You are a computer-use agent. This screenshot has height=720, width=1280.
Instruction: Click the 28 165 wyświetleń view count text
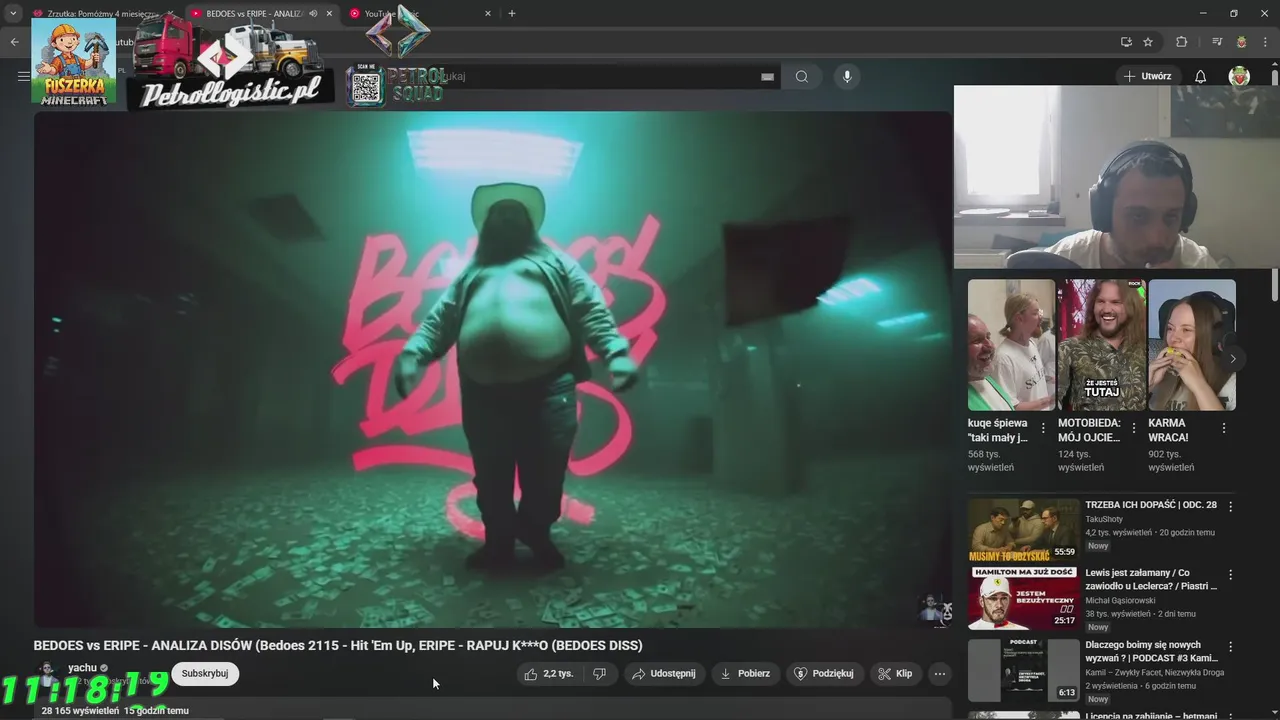tap(80, 711)
